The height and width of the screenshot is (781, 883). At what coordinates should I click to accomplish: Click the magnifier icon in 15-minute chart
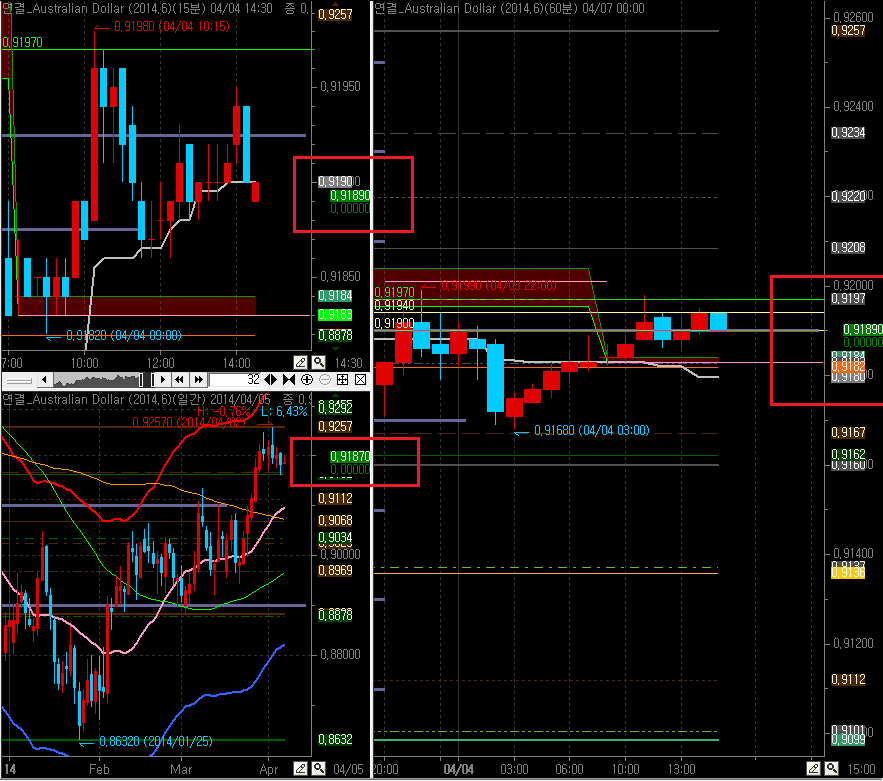[x=318, y=362]
